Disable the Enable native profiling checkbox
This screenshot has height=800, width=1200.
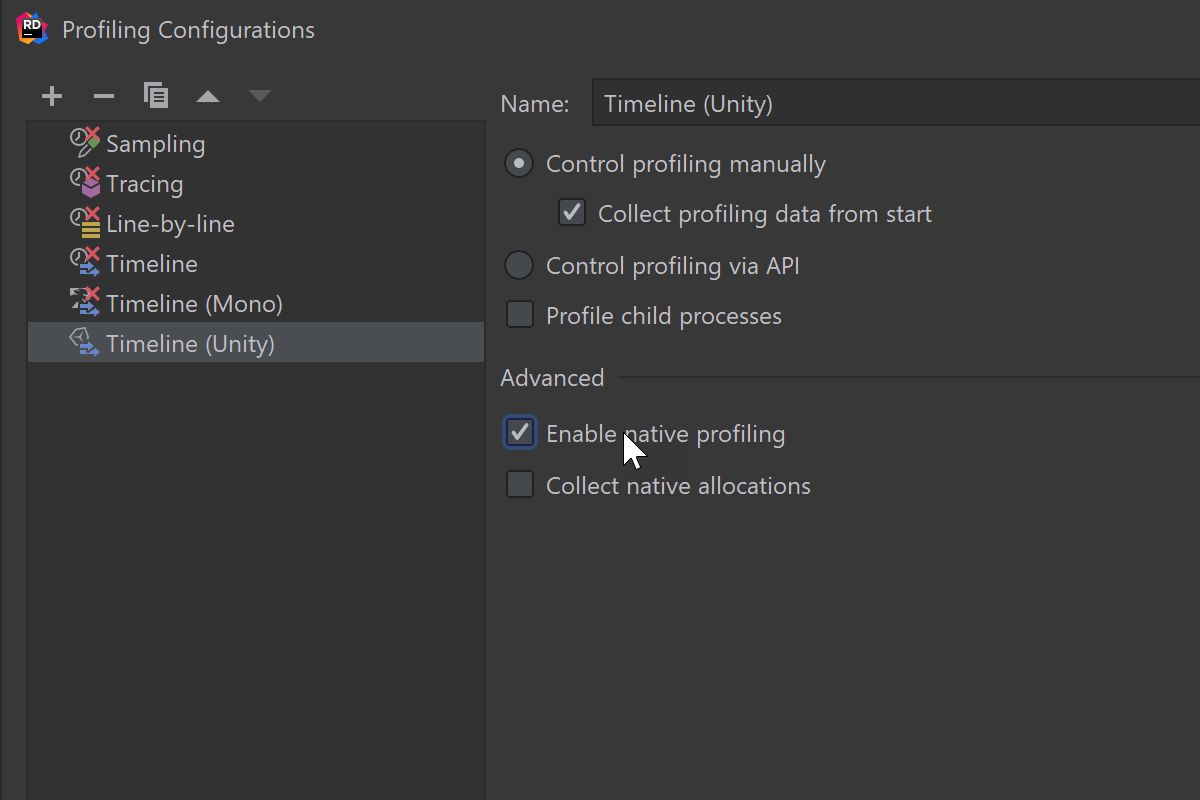pyautogui.click(x=520, y=433)
